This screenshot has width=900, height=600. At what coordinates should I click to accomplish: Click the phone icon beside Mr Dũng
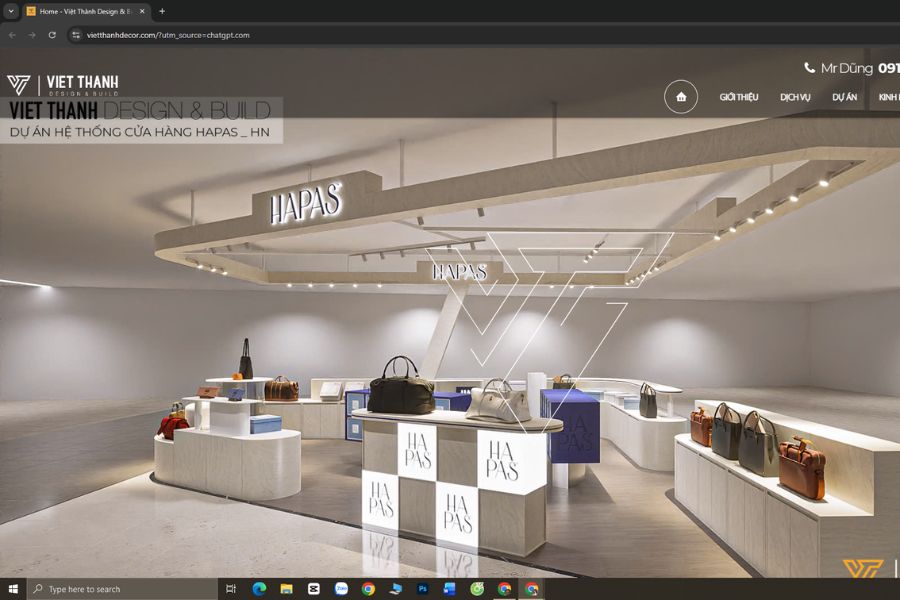[810, 68]
